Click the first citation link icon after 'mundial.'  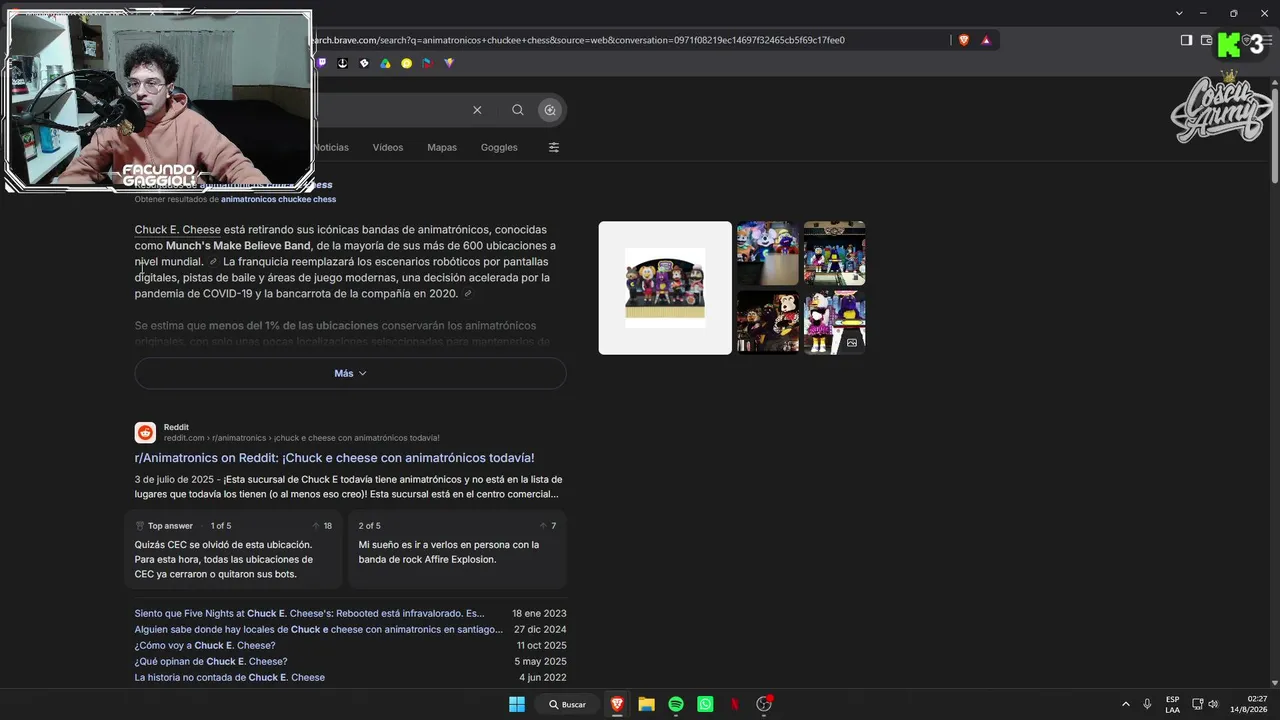(x=213, y=262)
